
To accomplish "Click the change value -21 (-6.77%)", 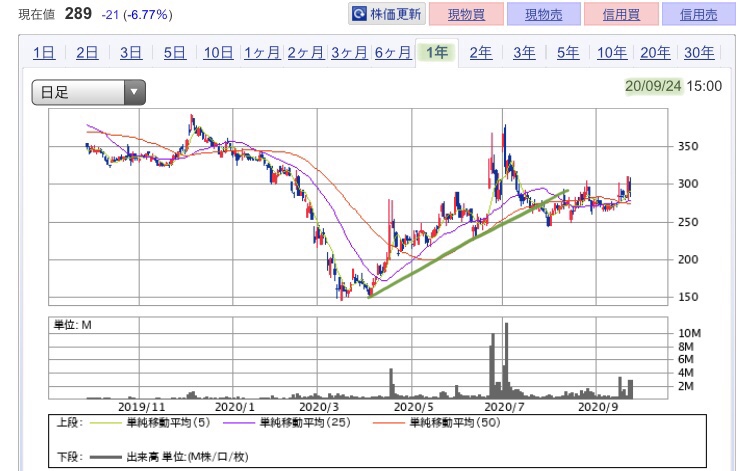I will 137,15.
